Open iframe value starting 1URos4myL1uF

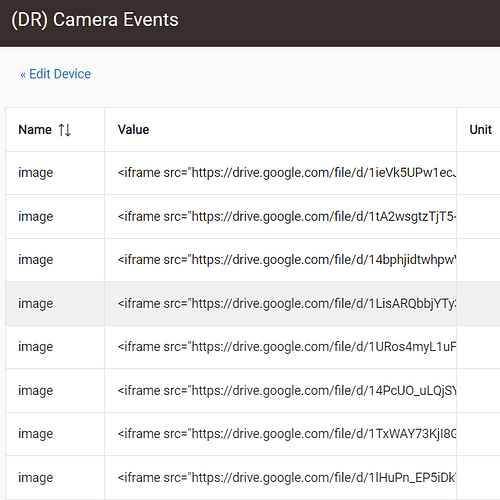[x=287, y=347]
